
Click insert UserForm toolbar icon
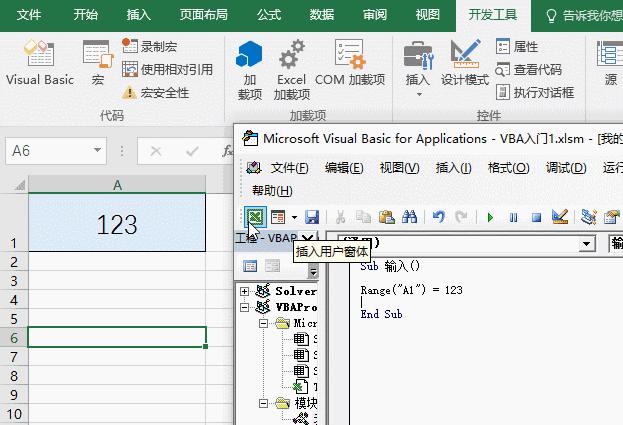[278, 217]
